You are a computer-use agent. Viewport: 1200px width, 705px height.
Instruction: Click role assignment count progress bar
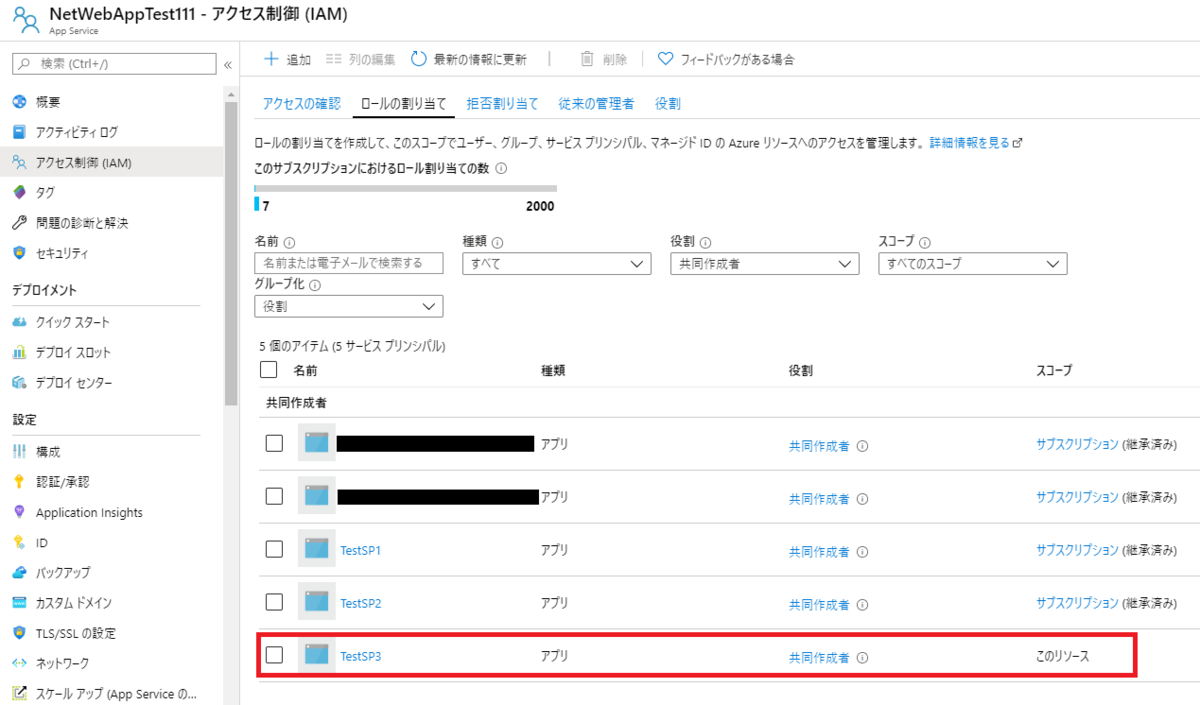pyautogui.click(x=405, y=188)
